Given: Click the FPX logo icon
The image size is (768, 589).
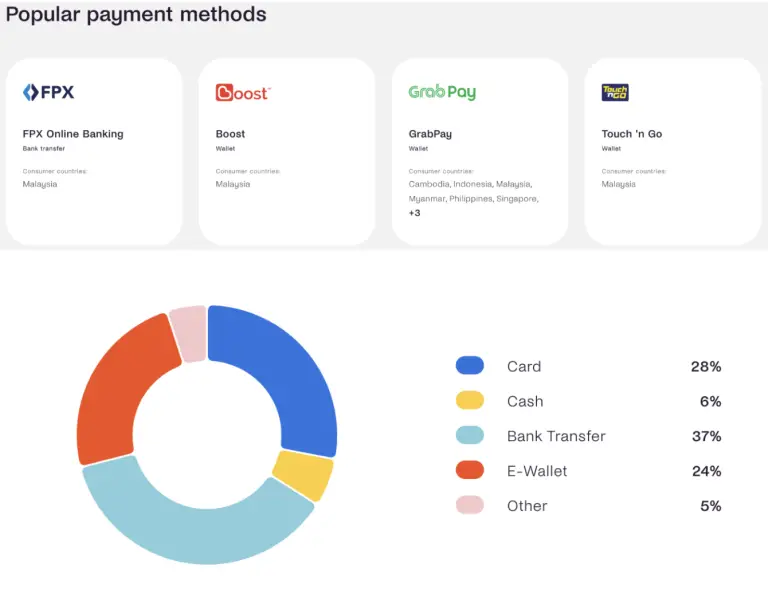Looking at the screenshot, I should coord(48,93).
